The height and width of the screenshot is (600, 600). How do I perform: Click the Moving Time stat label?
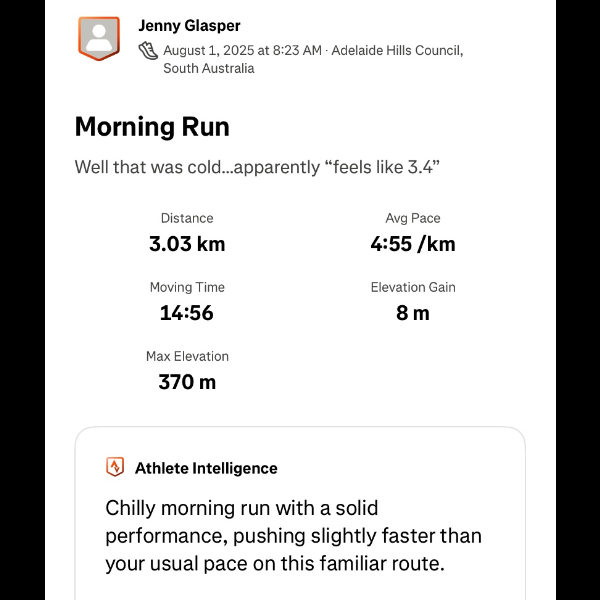[187, 287]
